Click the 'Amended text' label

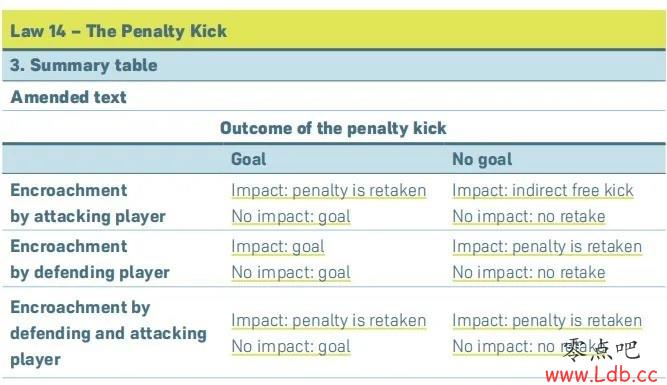point(68,97)
